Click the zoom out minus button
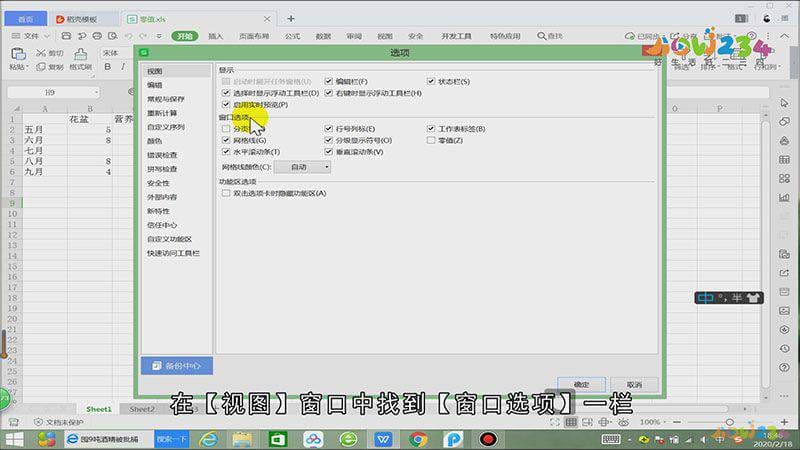The image size is (800, 450). (677, 422)
